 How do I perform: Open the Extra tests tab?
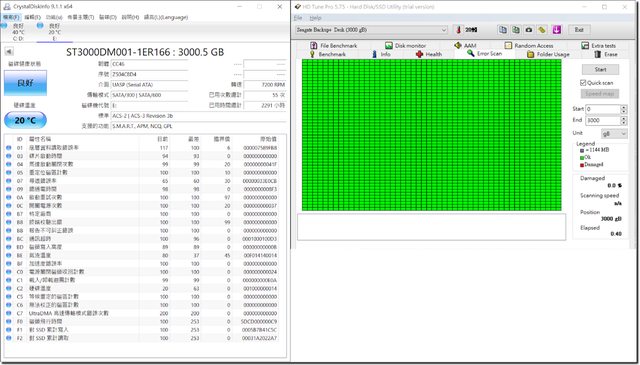click(598, 45)
